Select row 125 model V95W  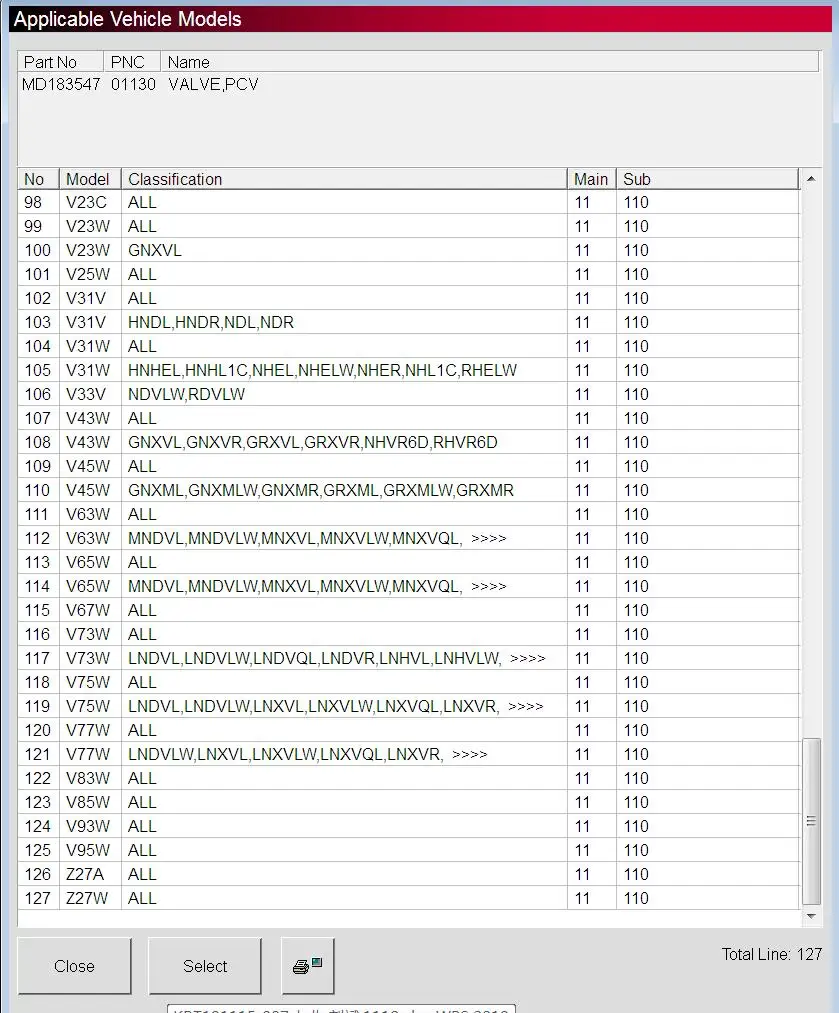pyautogui.click(x=408, y=850)
